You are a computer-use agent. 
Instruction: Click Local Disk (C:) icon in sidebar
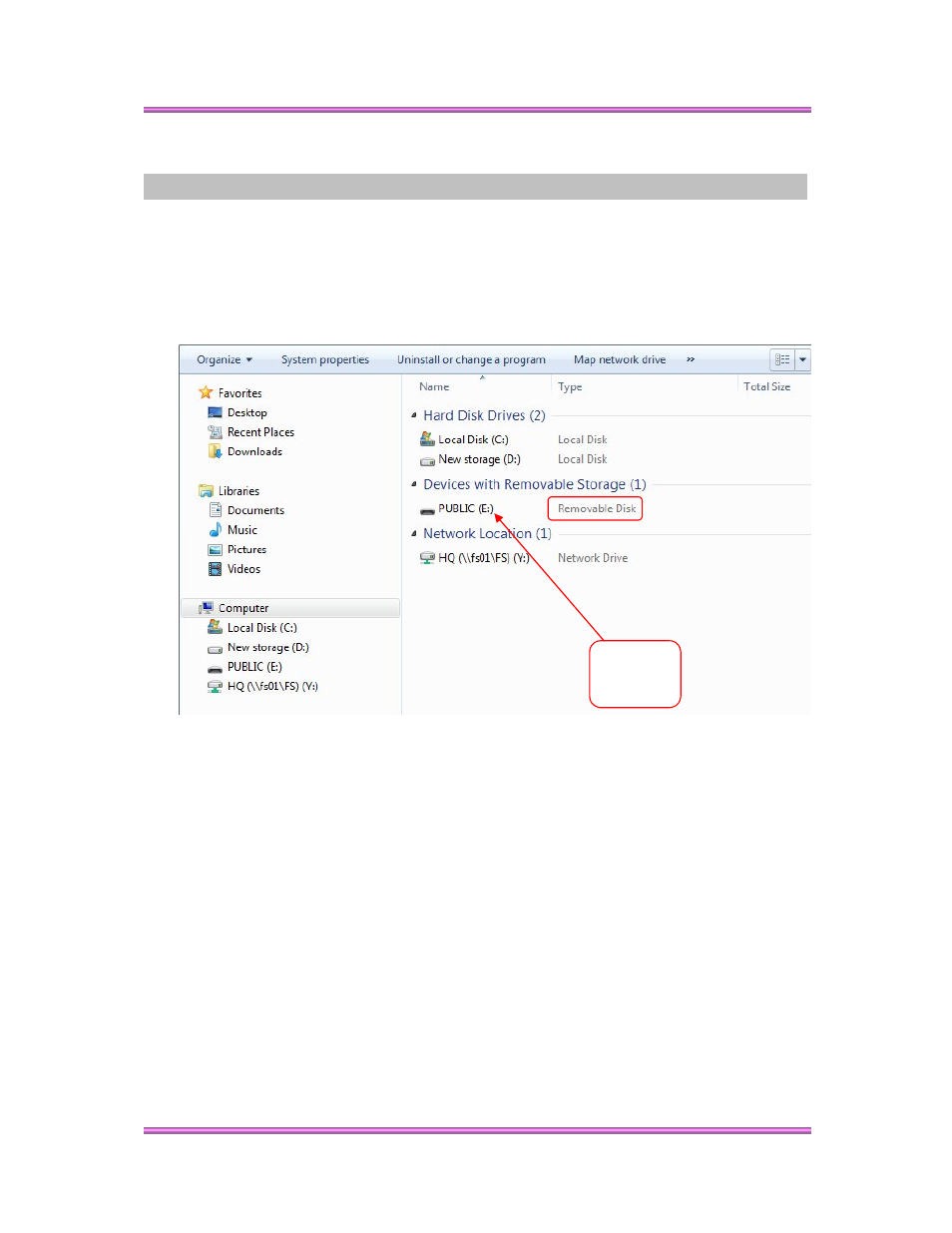pyautogui.click(x=215, y=628)
